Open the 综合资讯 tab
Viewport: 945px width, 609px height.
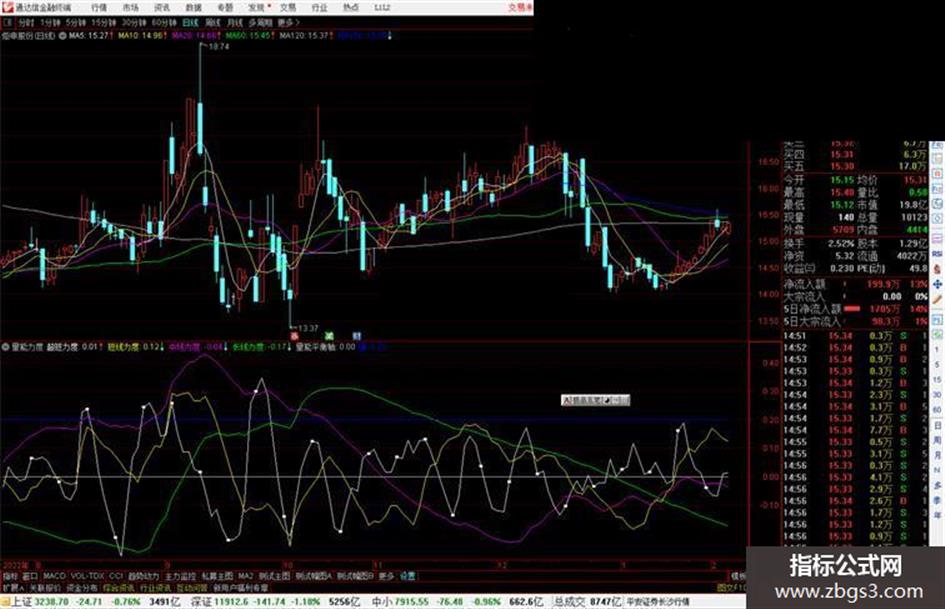click(119, 587)
